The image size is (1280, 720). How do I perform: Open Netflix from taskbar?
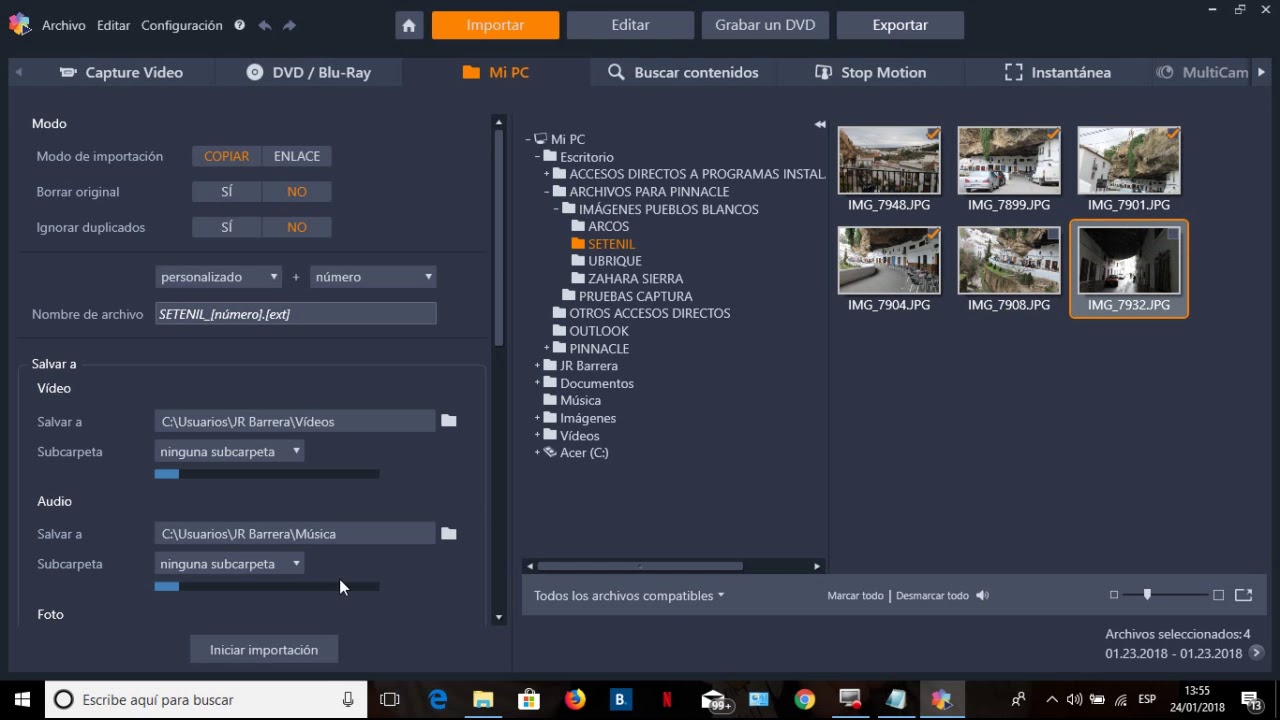(666, 700)
